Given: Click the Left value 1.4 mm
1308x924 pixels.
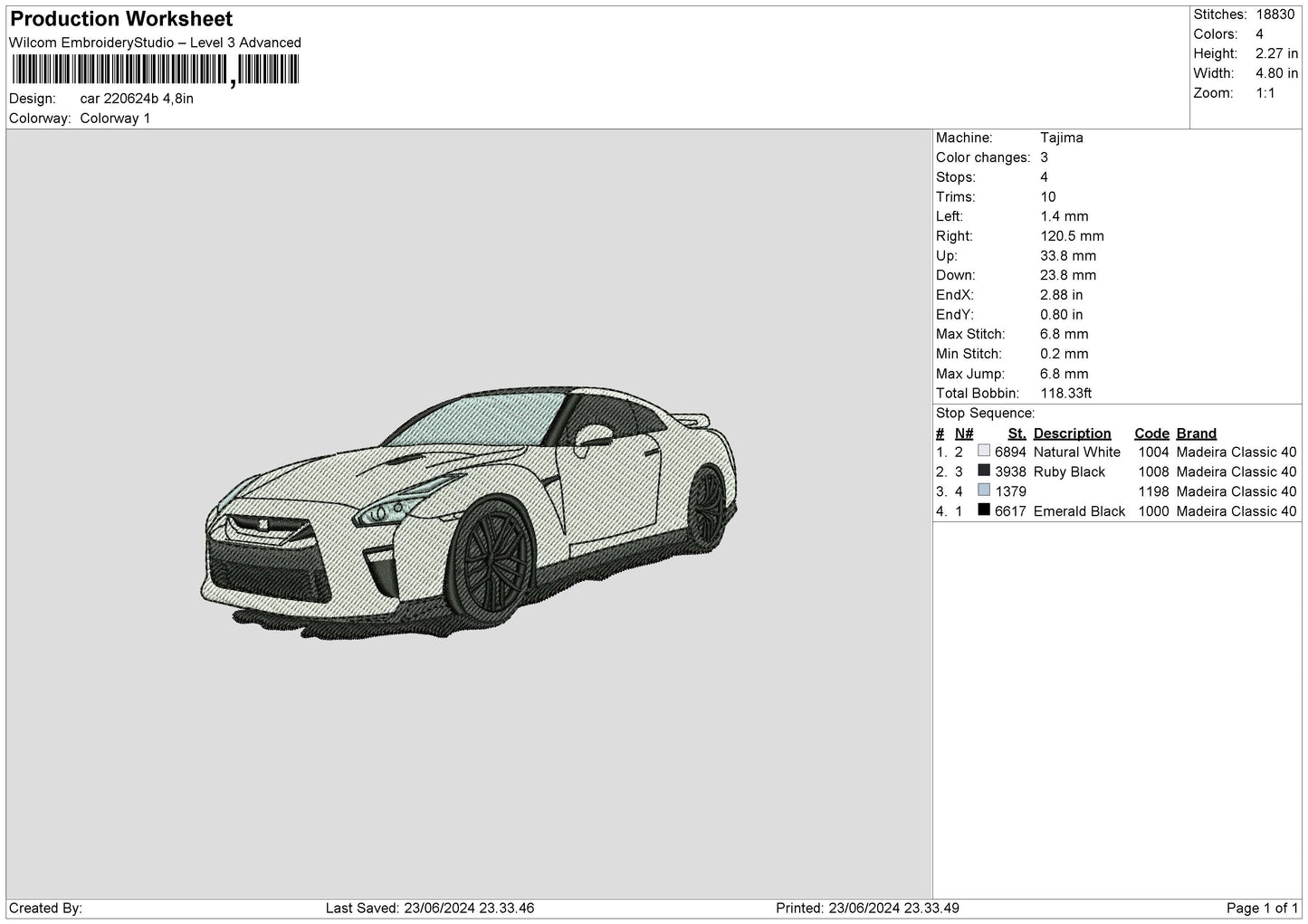Looking at the screenshot, I should pos(1065,216).
